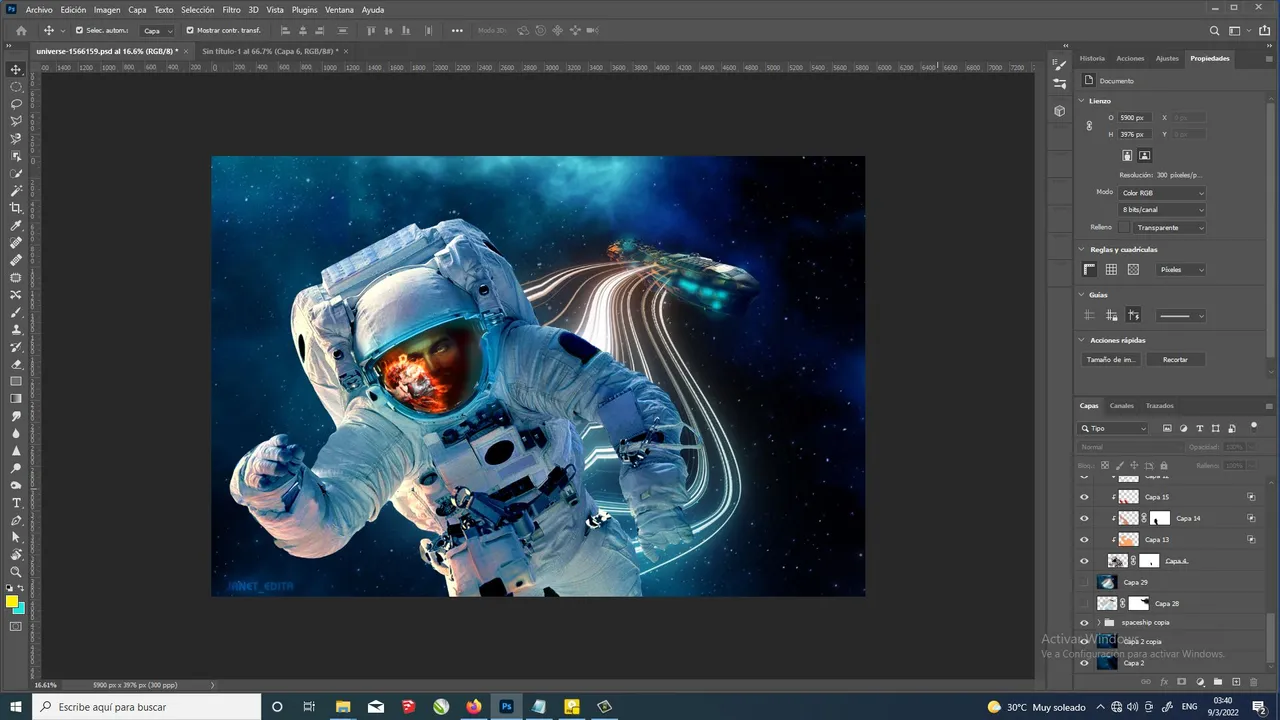Toggle the grid icon in Reglas y cuadrículas

(x=1111, y=270)
